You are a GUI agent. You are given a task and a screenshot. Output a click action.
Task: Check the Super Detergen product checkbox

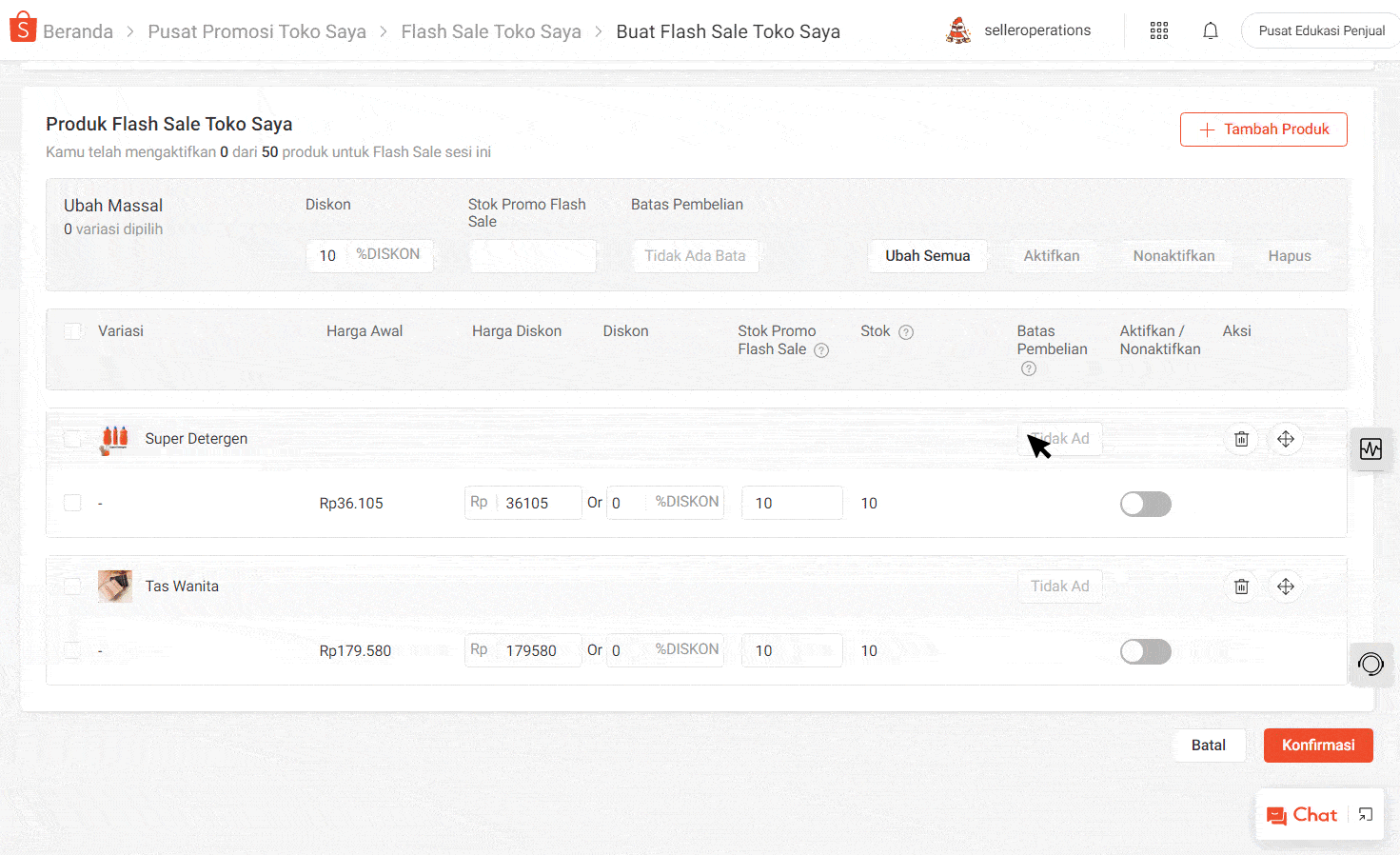click(72, 439)
